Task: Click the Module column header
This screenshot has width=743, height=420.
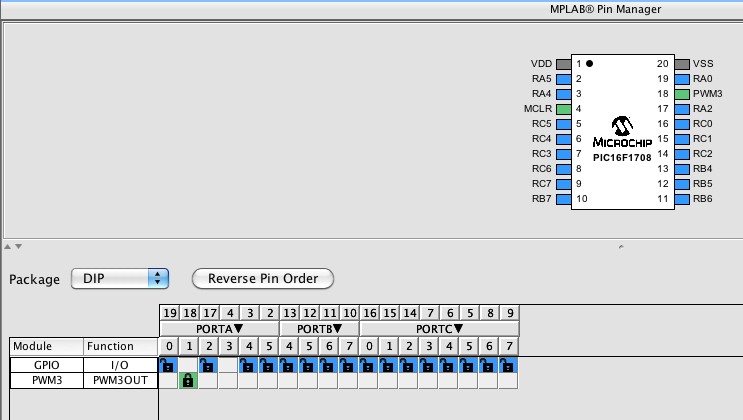Action: pyautogui.click(x=46, y=346)
